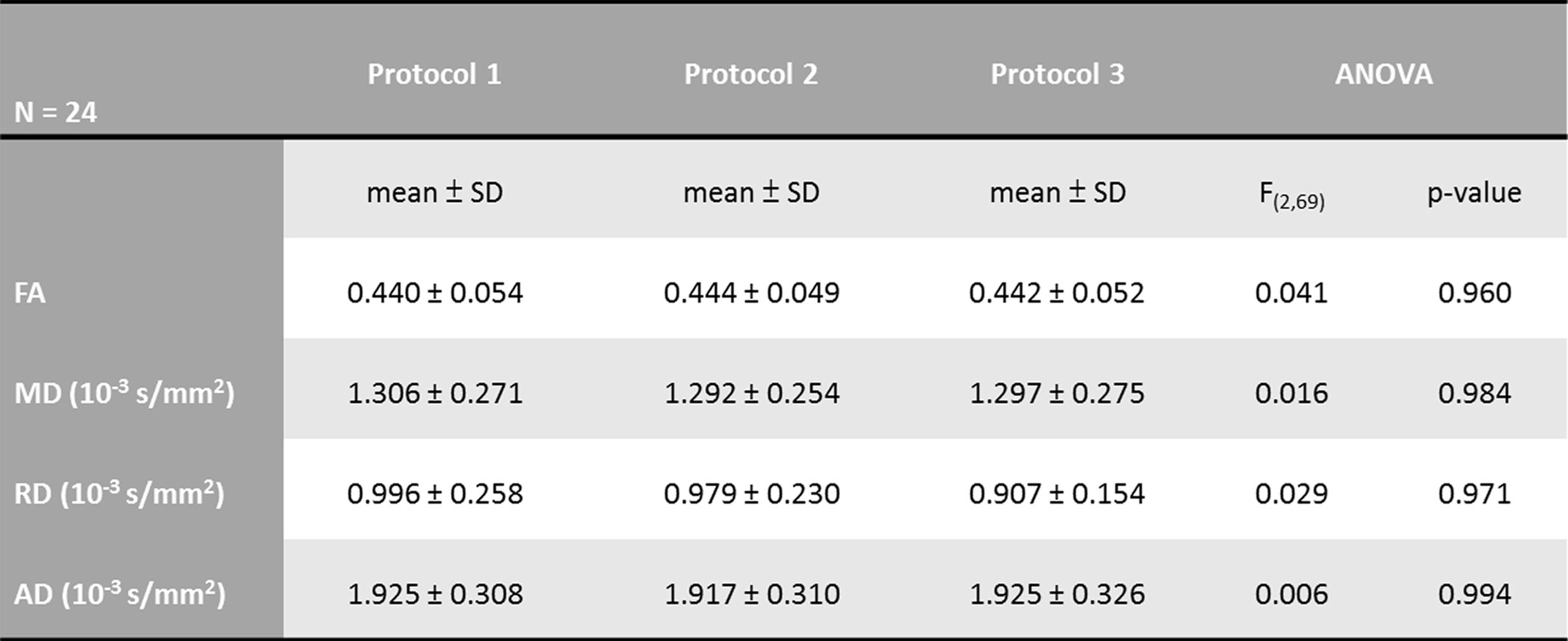Click the AD row label
This screenshot has width=1568, height=641.
(x=120, y=594)
